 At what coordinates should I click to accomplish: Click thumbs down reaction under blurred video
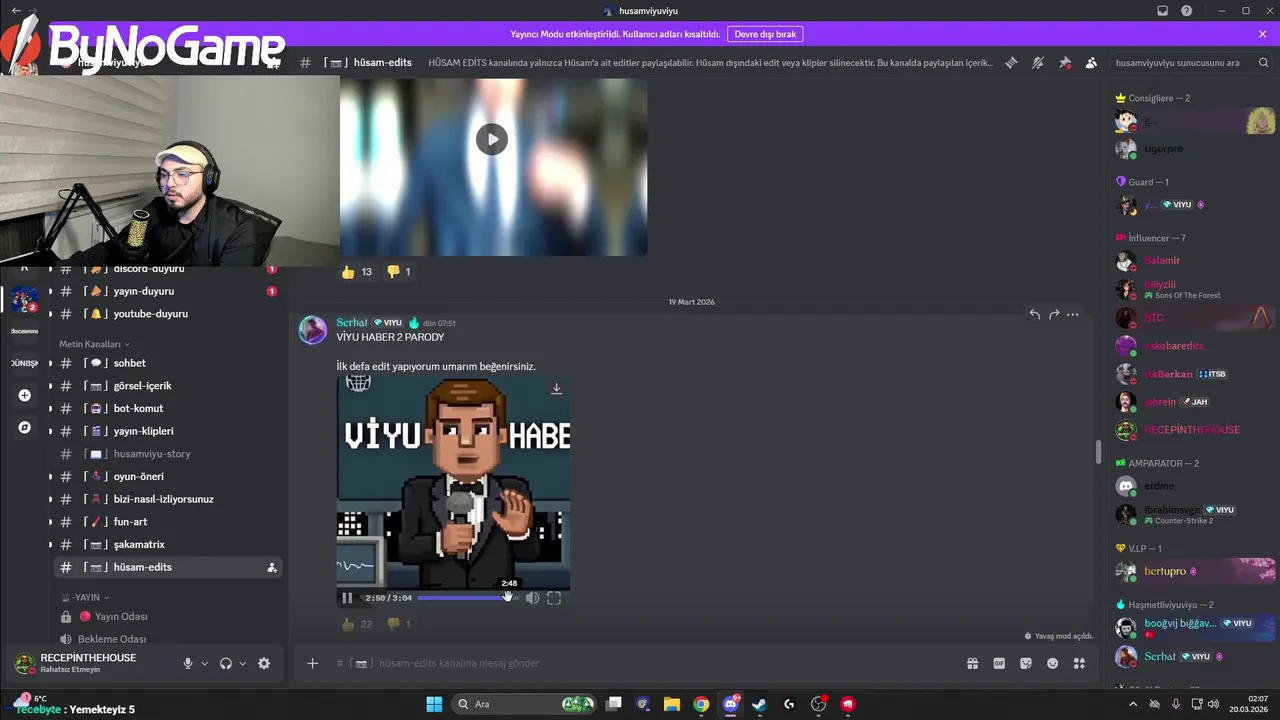398,272
